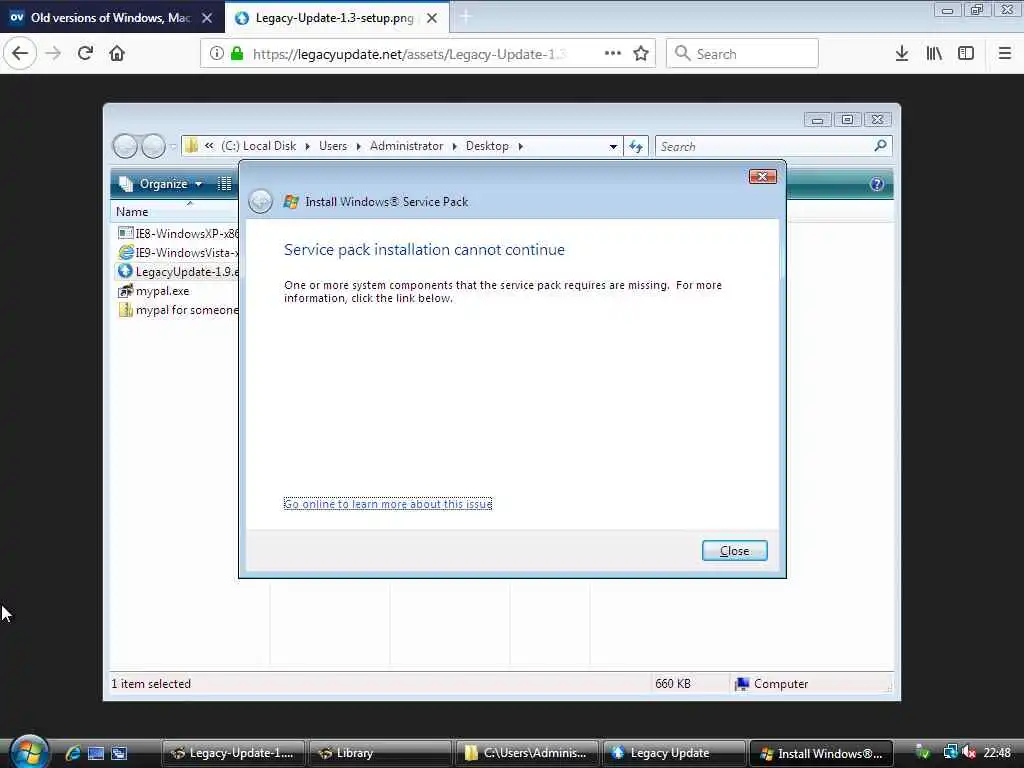
Task: Go to the browser home page
Action: point(117,54)
